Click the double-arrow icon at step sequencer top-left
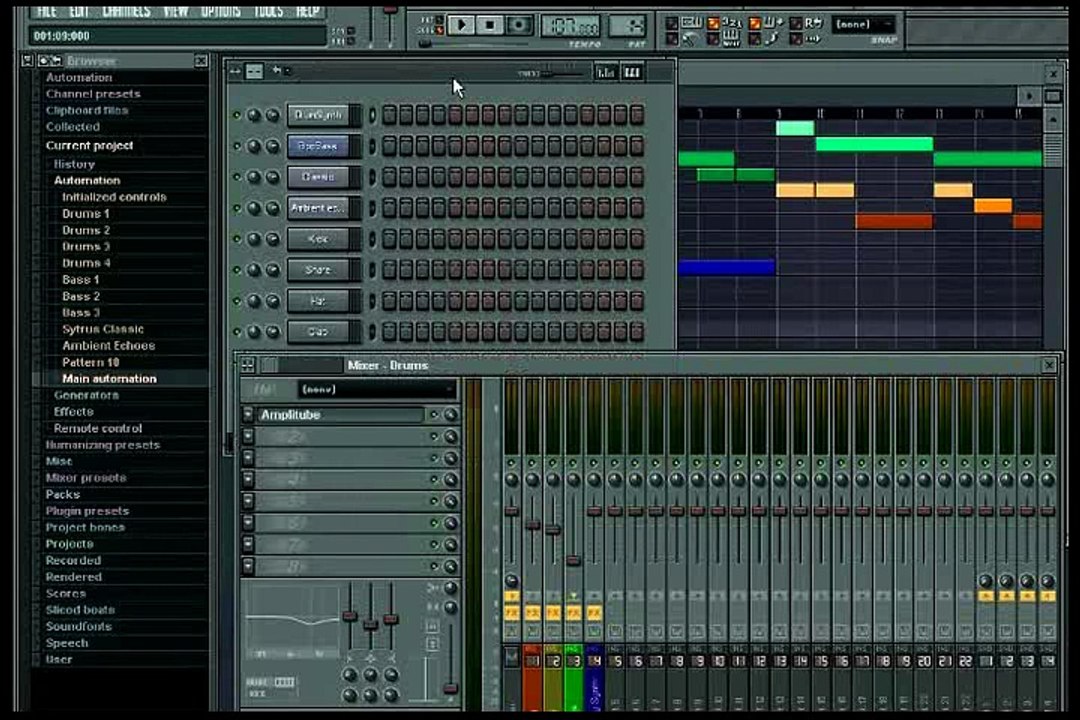This screenshot has height=720, width=1080. (235, 71)
